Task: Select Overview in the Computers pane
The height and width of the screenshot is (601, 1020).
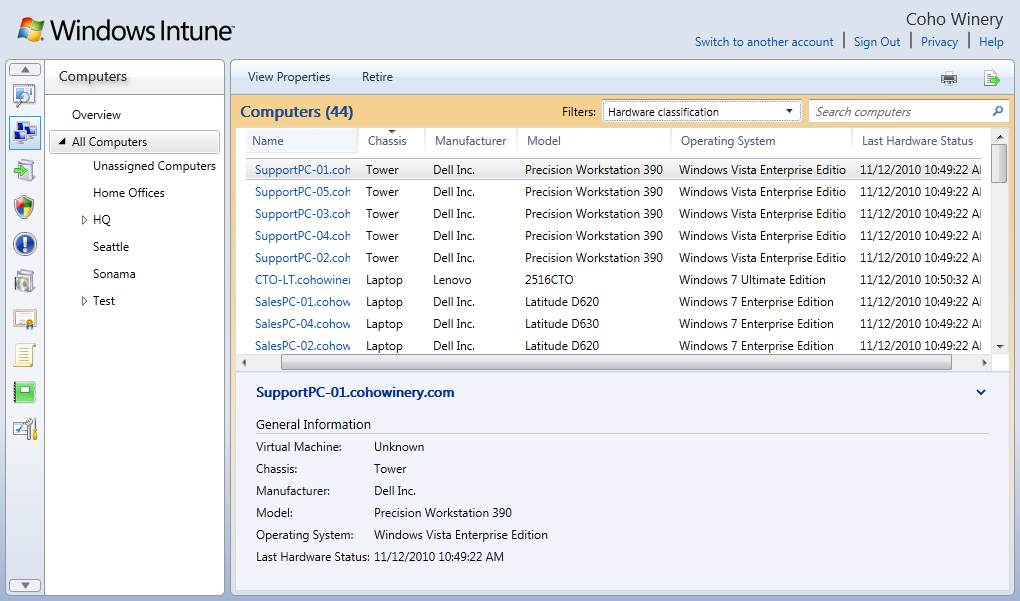Action: 96,114
